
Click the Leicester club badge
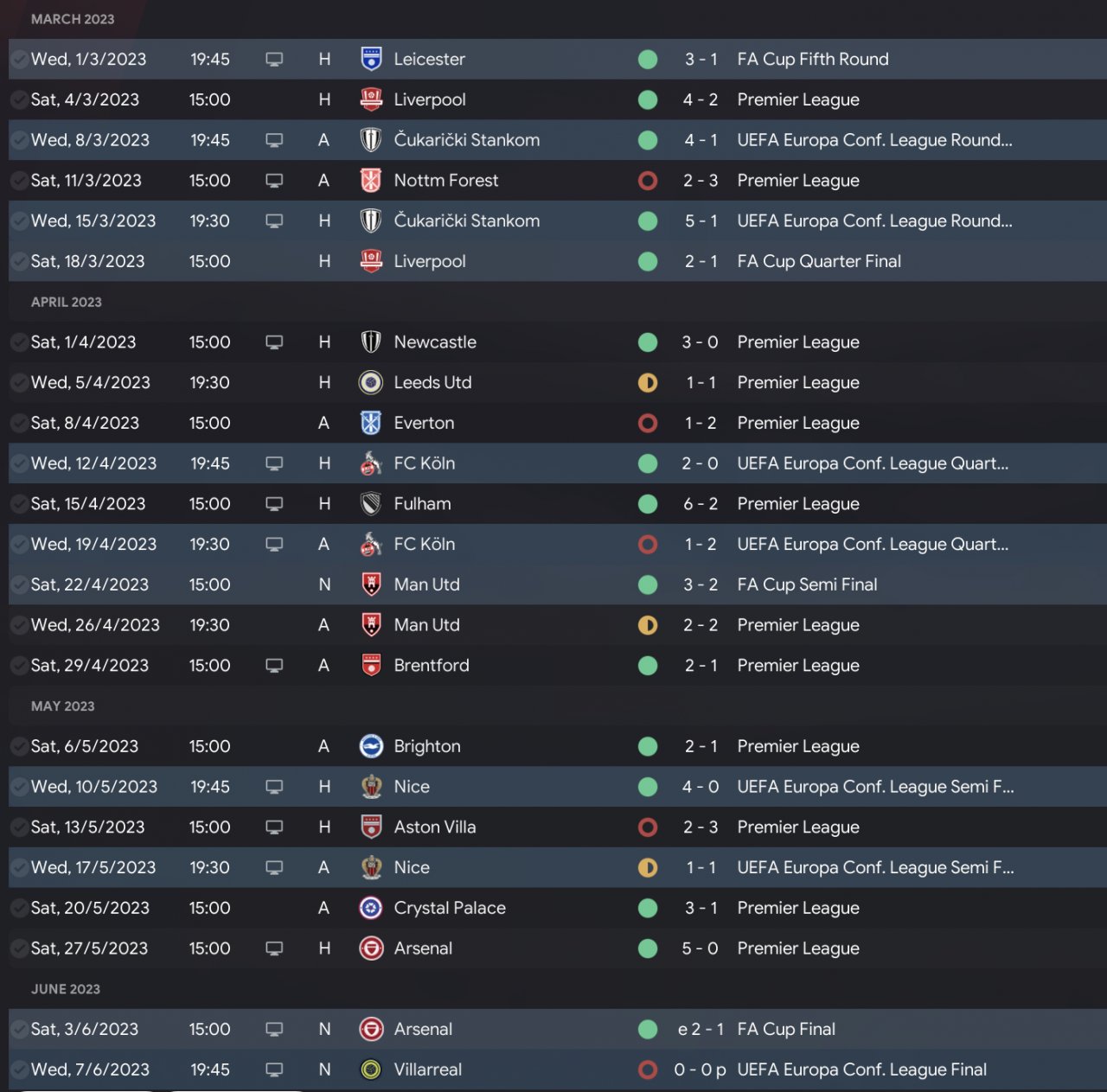[371, 59]
